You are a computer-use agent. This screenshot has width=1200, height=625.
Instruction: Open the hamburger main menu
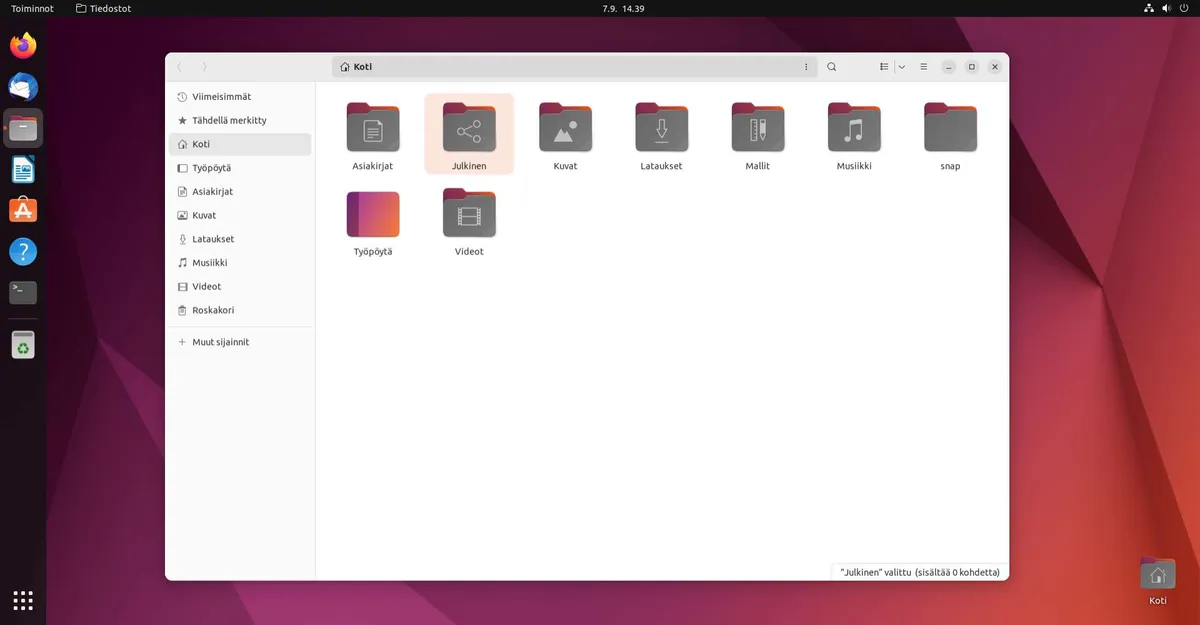(x=923, y=67)
